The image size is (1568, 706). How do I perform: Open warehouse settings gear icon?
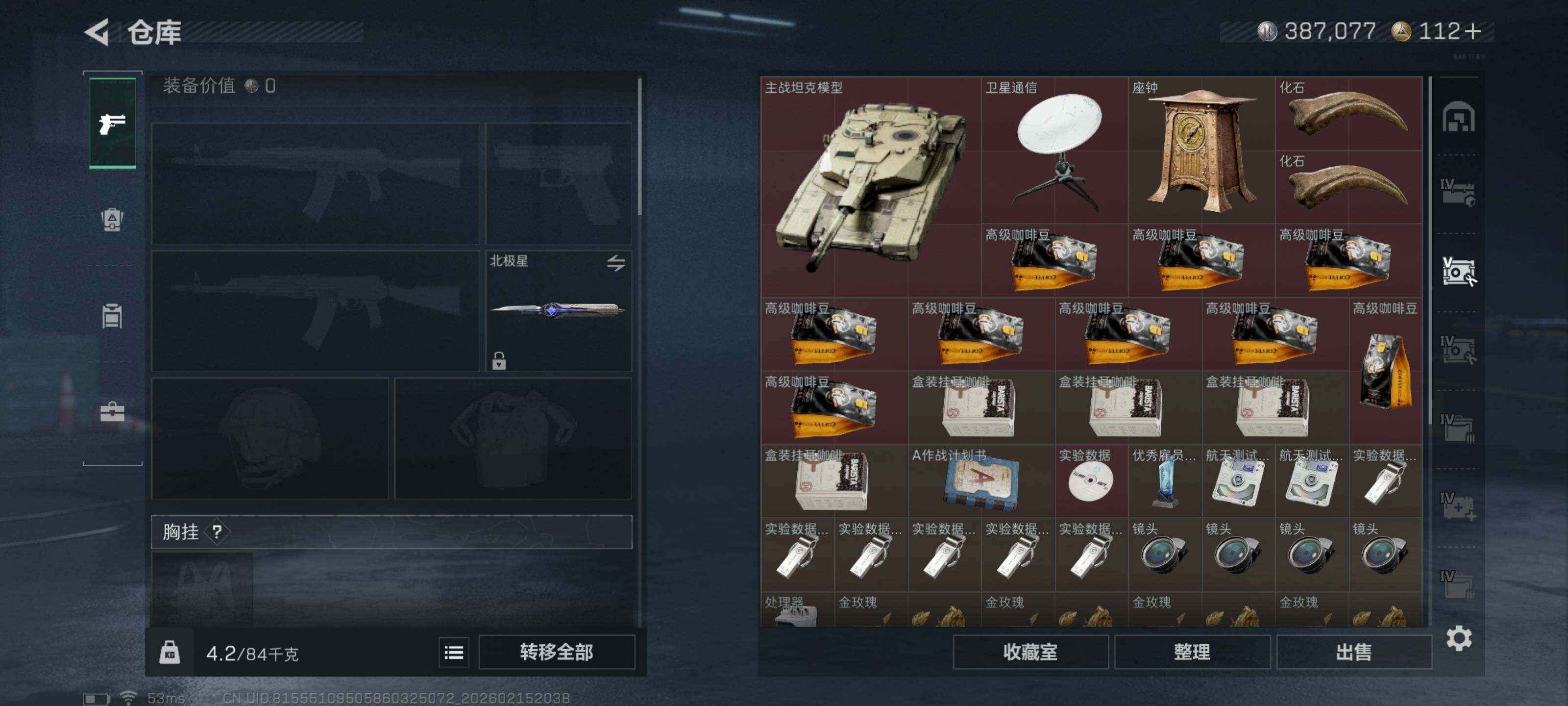[1458, 638]
